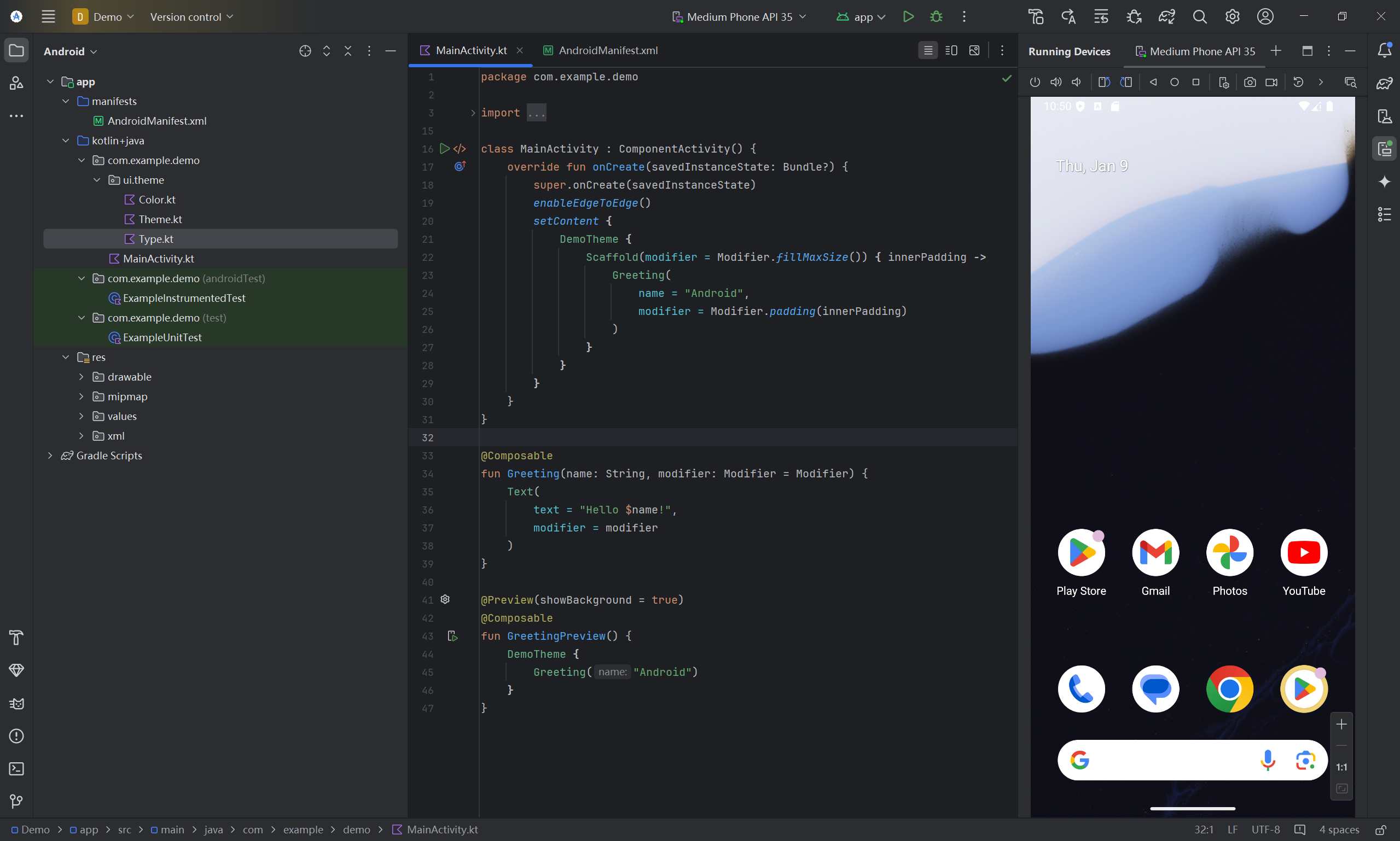Viewport: 1400px width, 841px height.
Task: Switch editor to Code-only view mode
Action: [928, 50]
